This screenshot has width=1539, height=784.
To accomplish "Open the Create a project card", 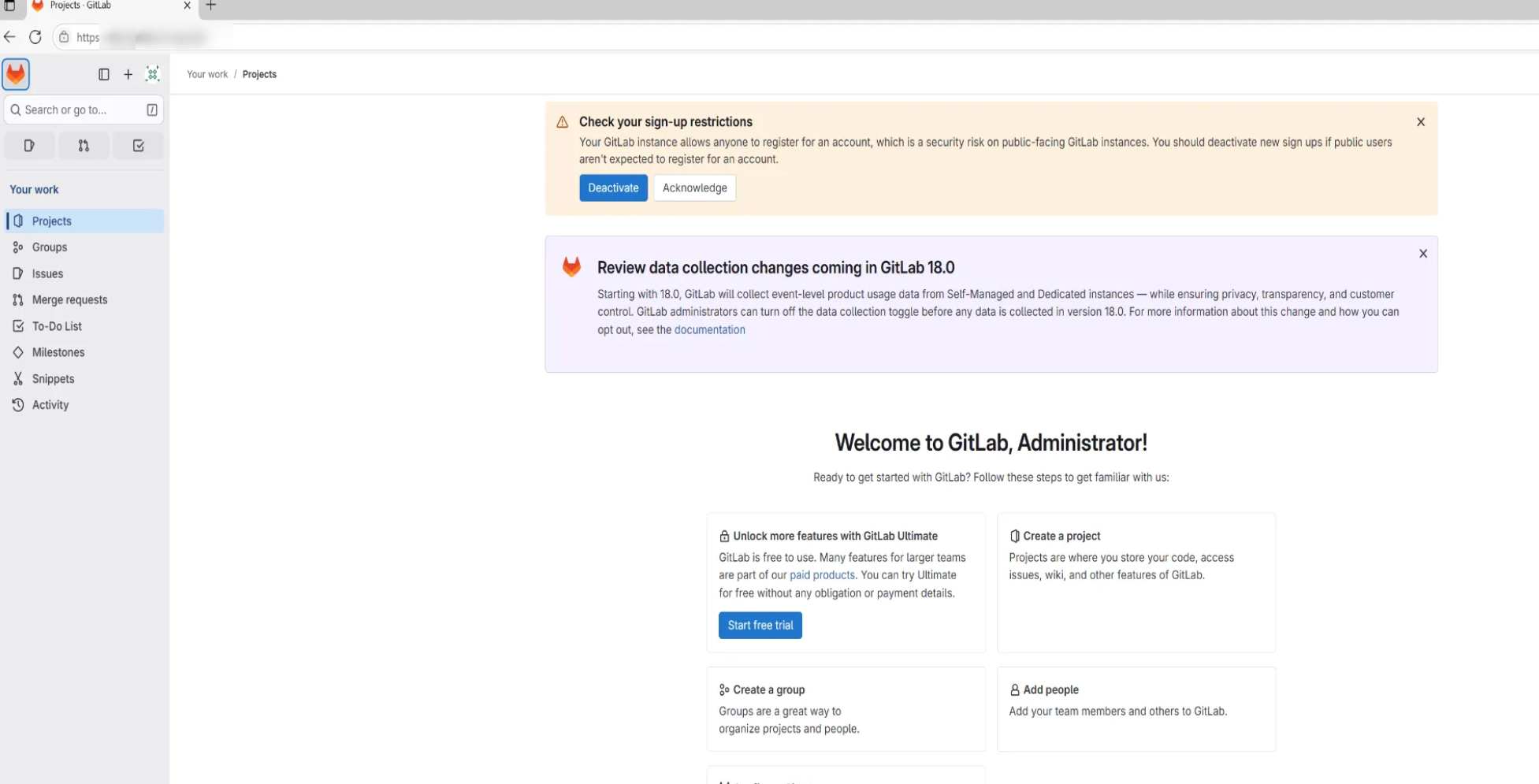I will coord(1136,582).
